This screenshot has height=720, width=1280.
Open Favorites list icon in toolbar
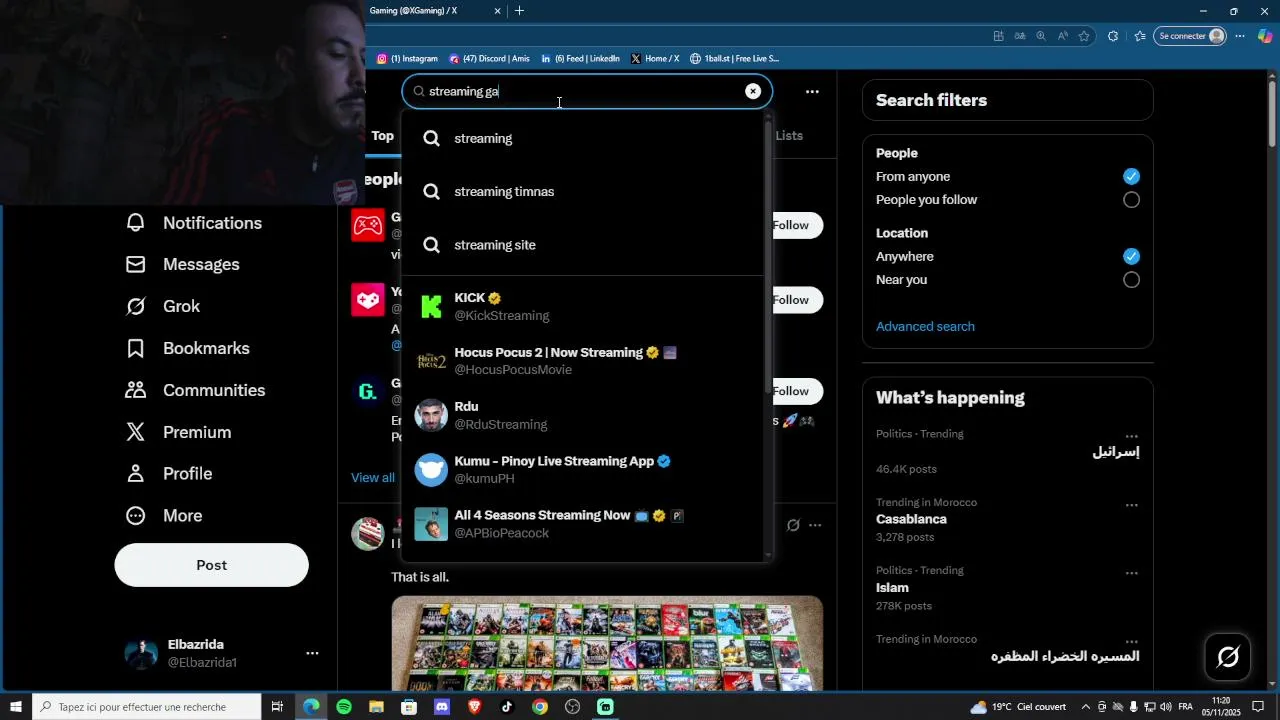coord(1140,36)
